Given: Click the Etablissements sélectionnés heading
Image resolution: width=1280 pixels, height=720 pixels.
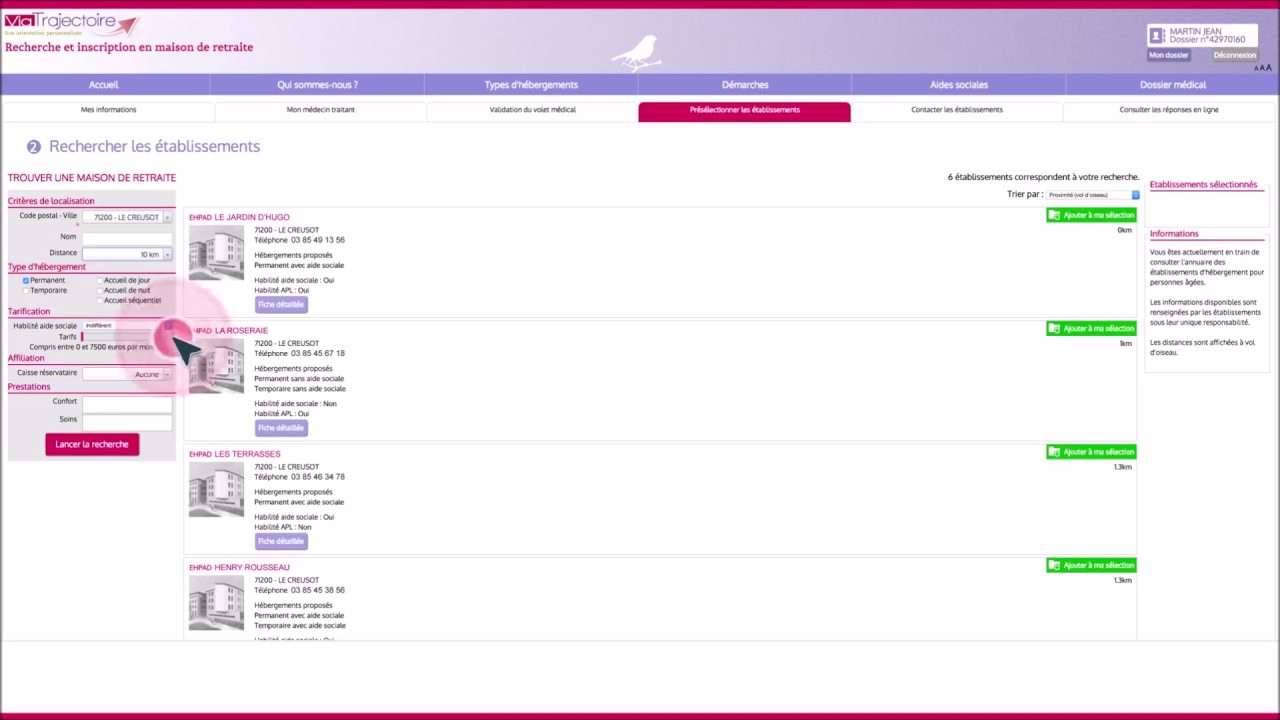Looking at the screenshot, I should 1203,184.
